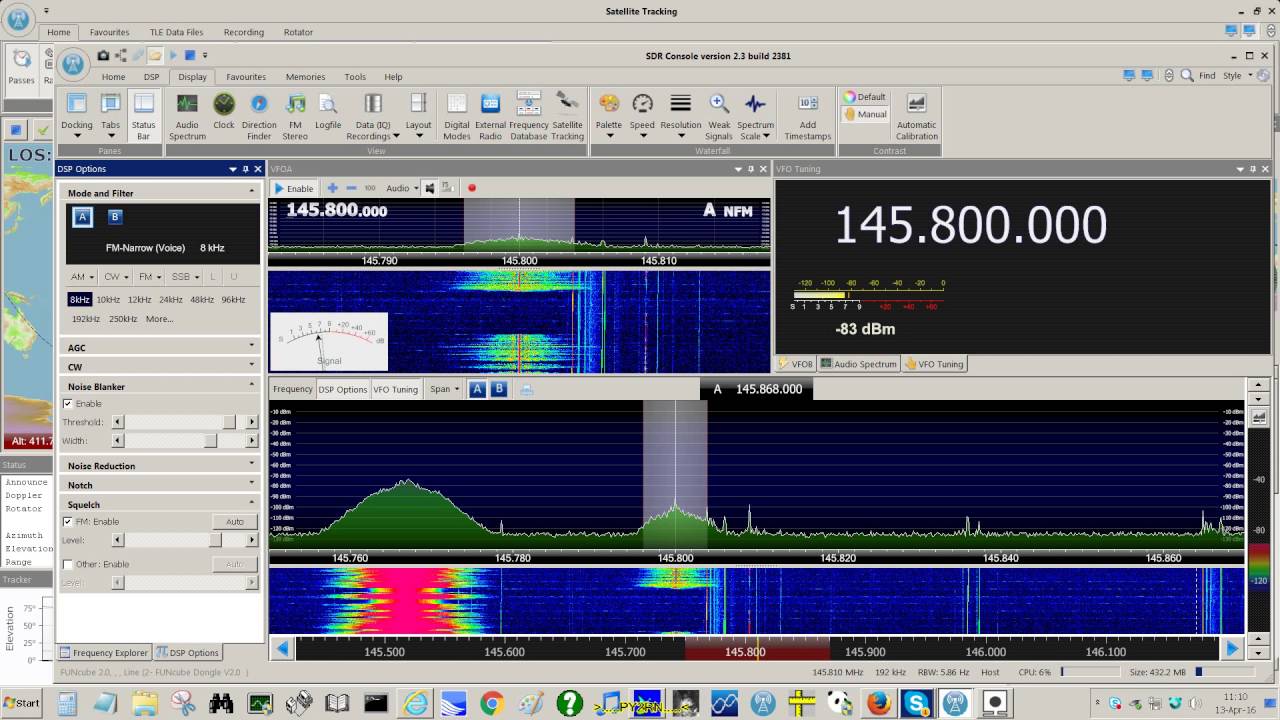Open Firefox from the taskbar
The width and height of the screenshot is (1280, 720).
[x=879, y=703]
